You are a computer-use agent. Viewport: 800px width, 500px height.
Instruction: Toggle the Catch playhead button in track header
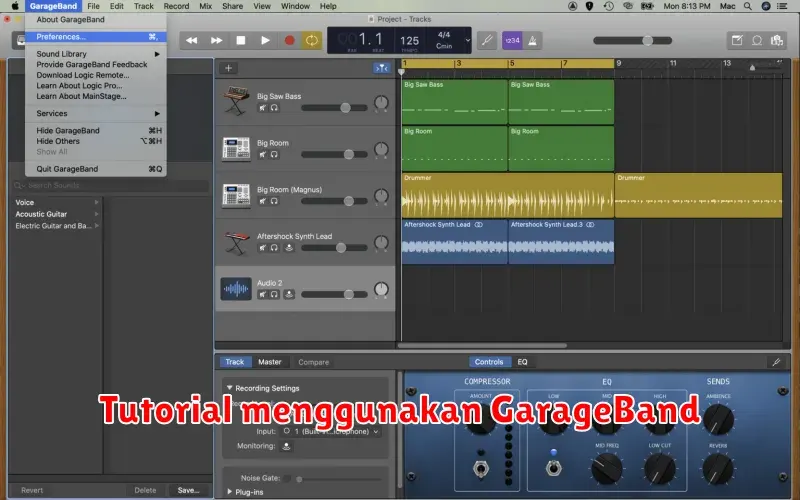point(381,68)
